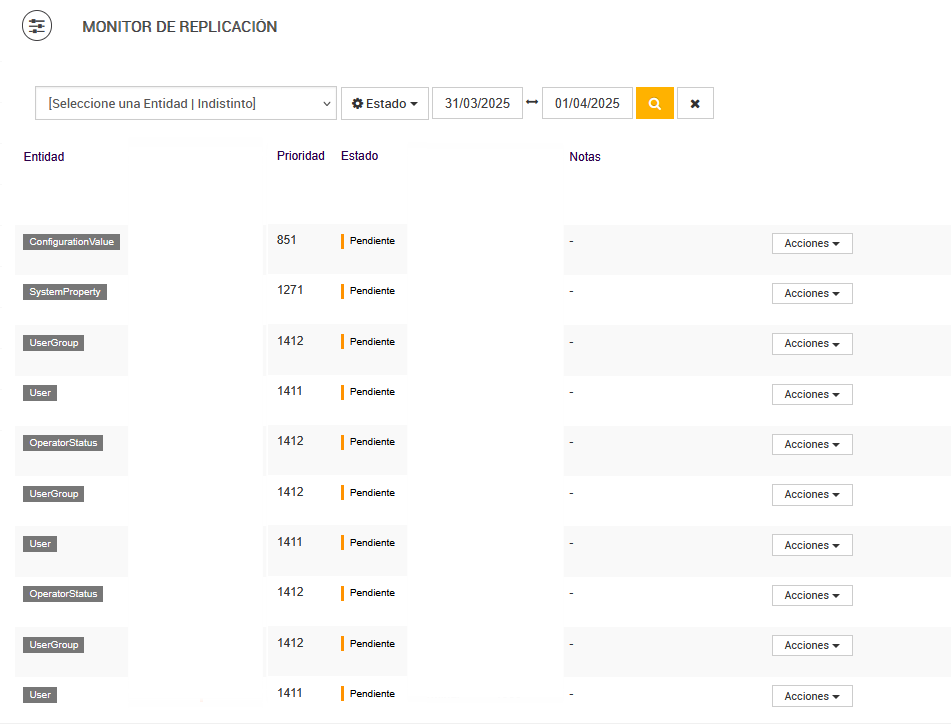
Task: Click the Notas column header
Action: point(585,157)
